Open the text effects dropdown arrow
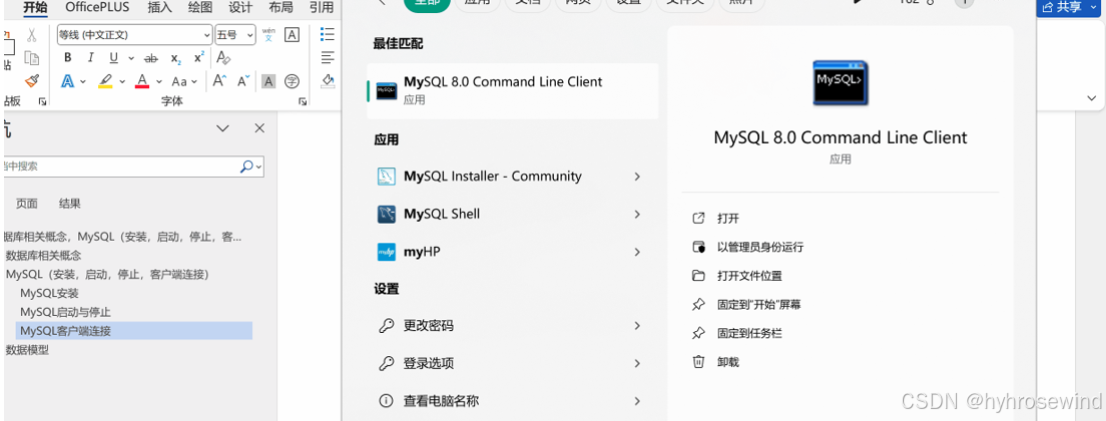This screenshot has width=1106, height=421. [83, 82]
